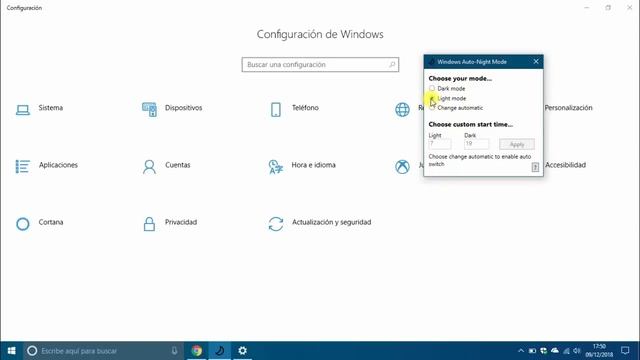Click the OneDrive cloud tray icon

pos(555,351)
